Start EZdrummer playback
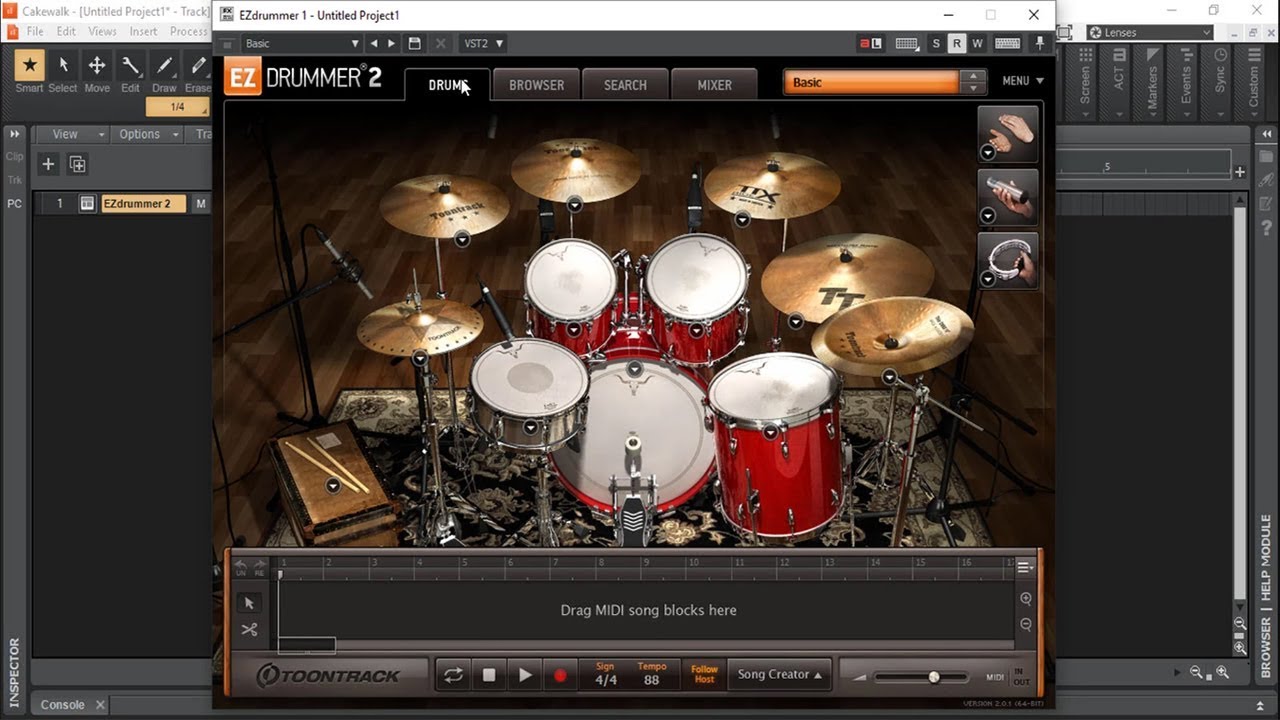 click(525, 675)
